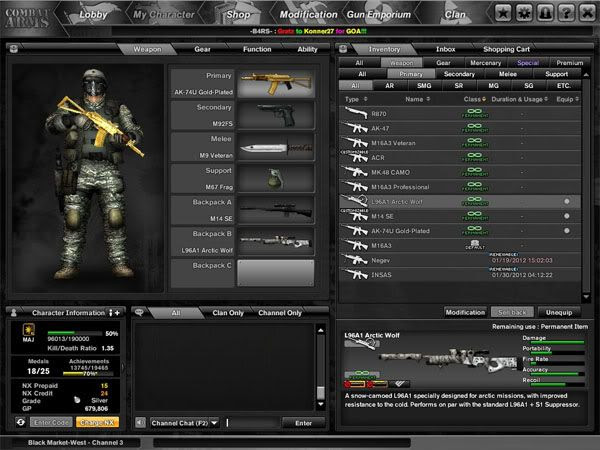This screenshot has height=450, width=600.
Task: Click the inventory panel header icon
Action: pos(343,49)
